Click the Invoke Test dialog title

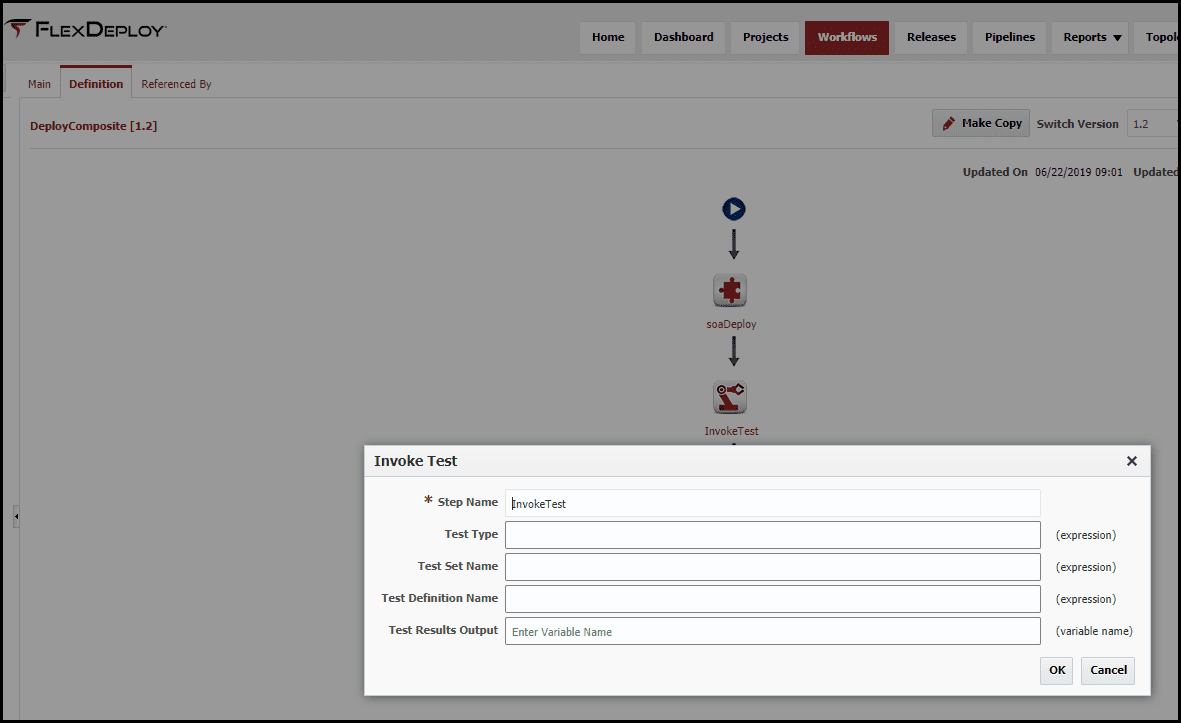click(415, 461)
